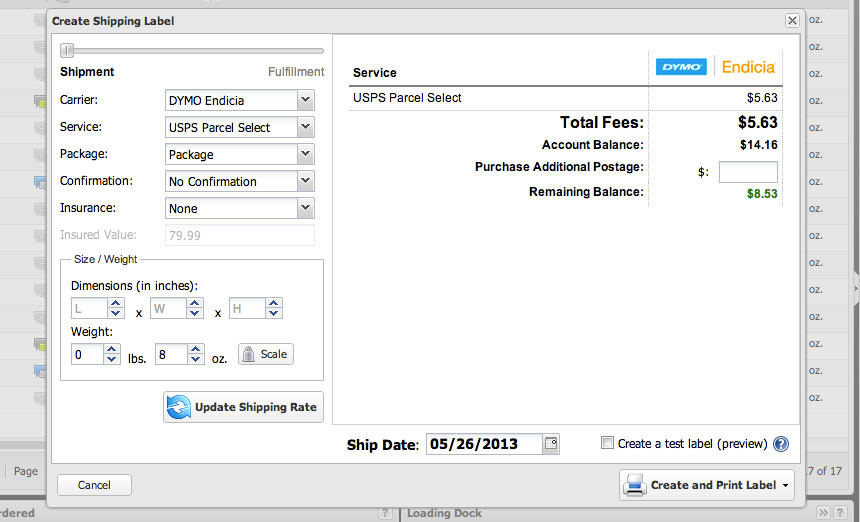Click the blue help icon near test label
Image resolution: width=860 pixels, height=522 pixels.
pyautogui.click(x=781, y=444)
